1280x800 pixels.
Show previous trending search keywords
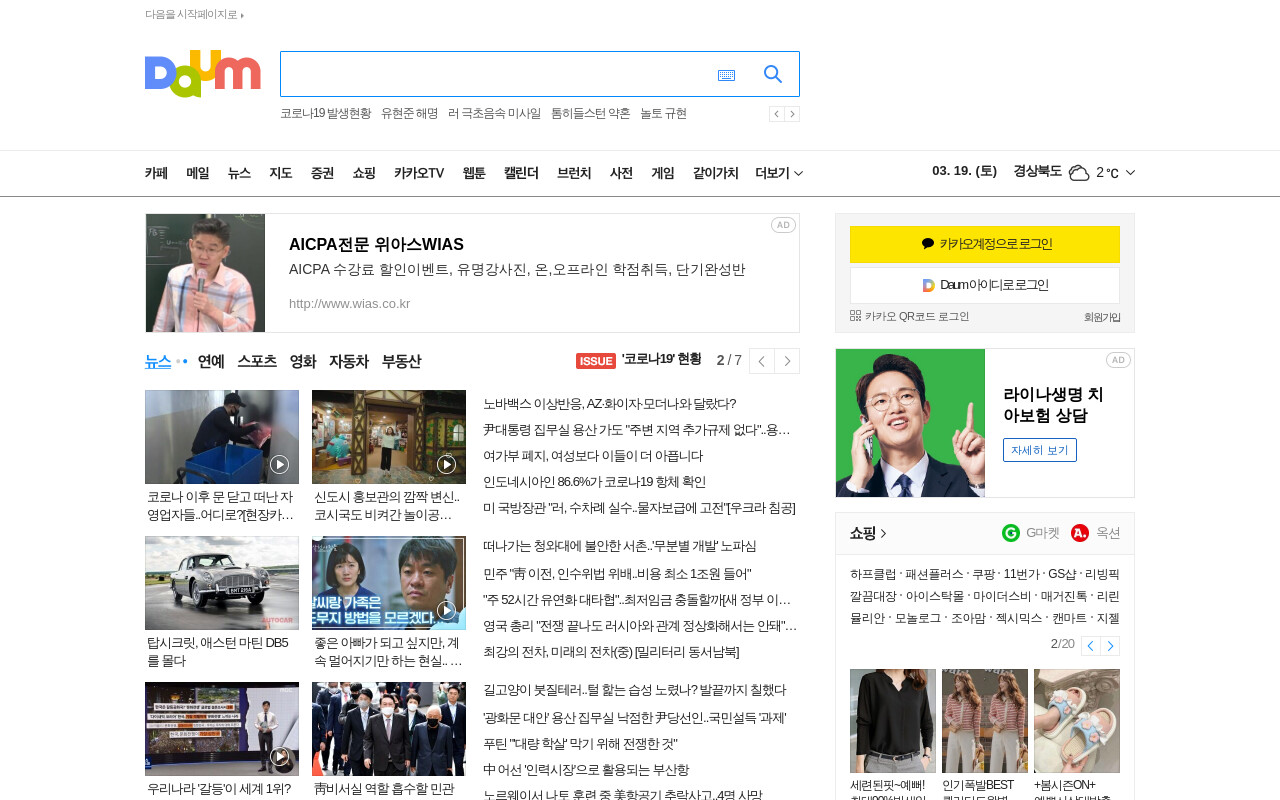point(777,114)
